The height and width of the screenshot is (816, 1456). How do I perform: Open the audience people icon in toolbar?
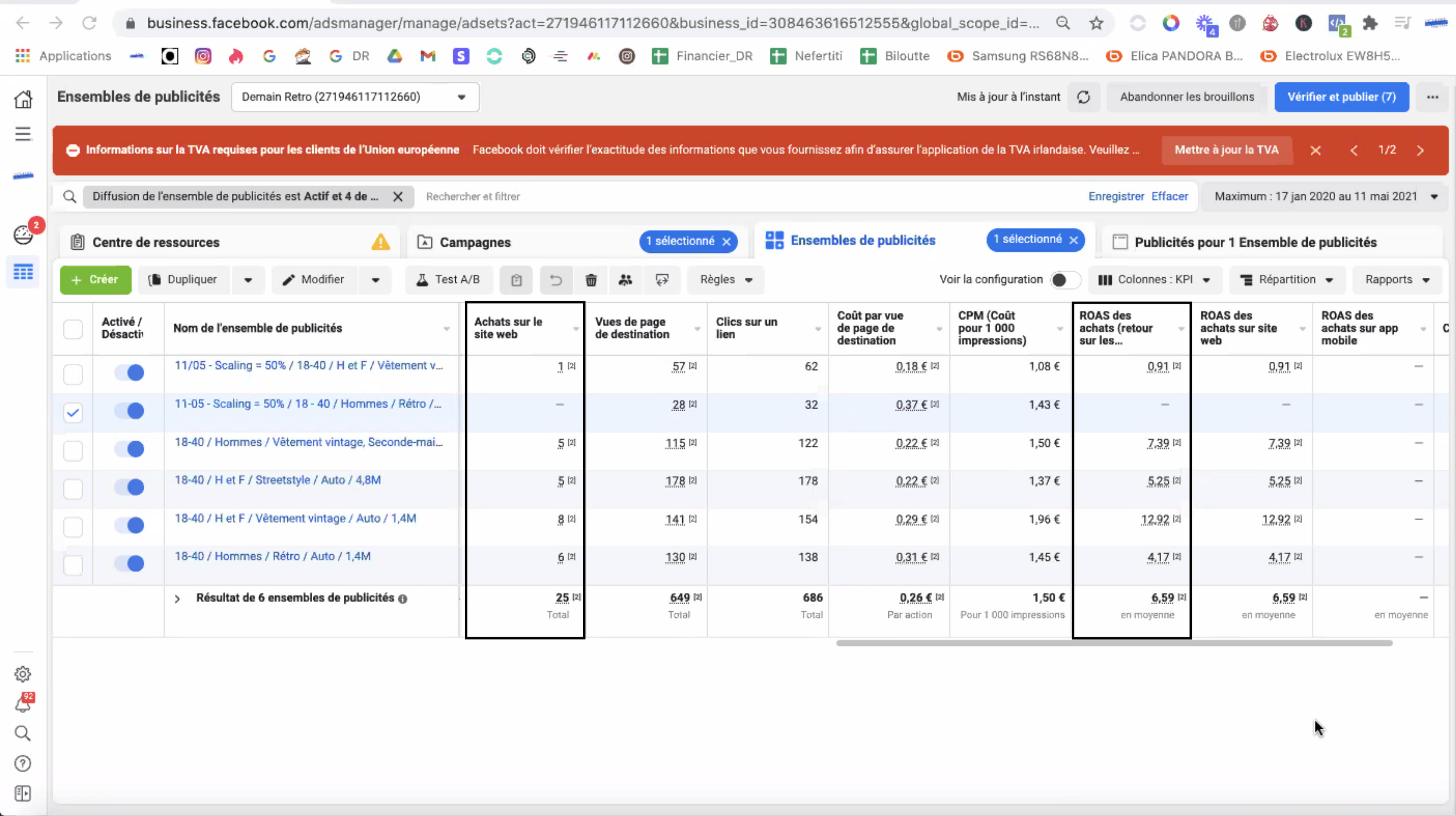[625, 280]
